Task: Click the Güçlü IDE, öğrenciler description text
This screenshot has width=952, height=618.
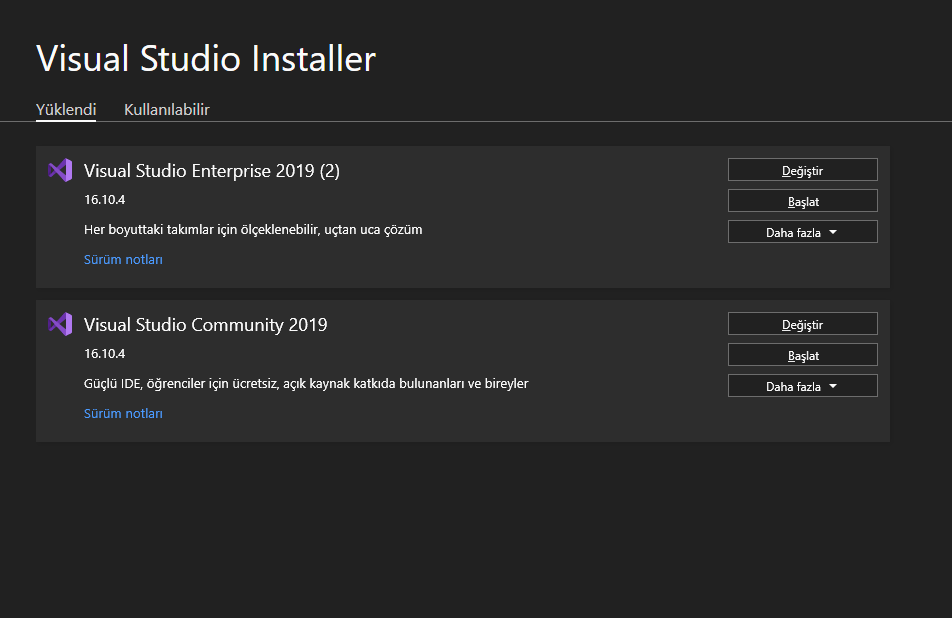Action: [306, 384]
